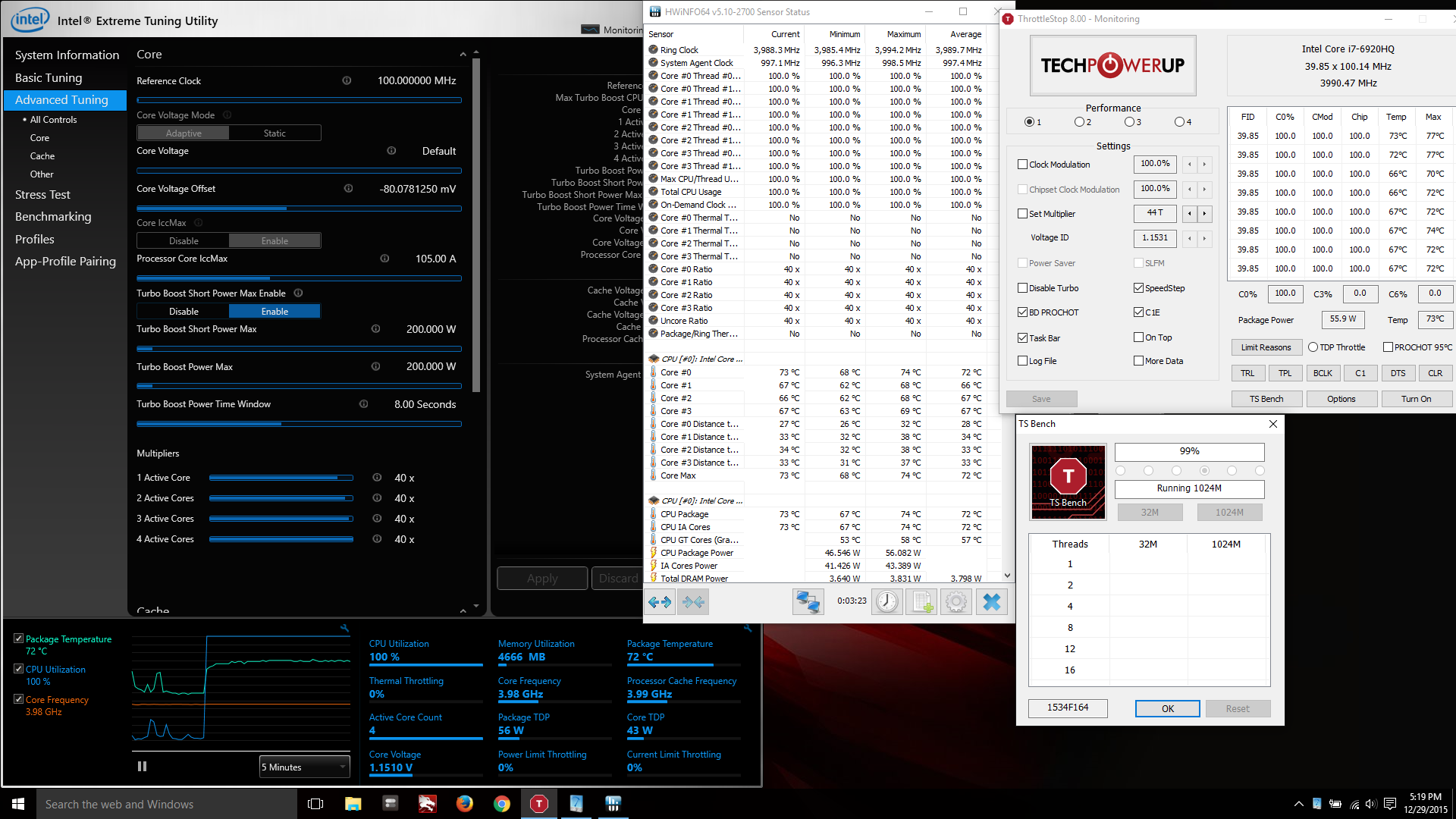Open System Information in XTU sidebar
Image resolution: width=1456 pixels, height=819 pixels.
(67, 55)
